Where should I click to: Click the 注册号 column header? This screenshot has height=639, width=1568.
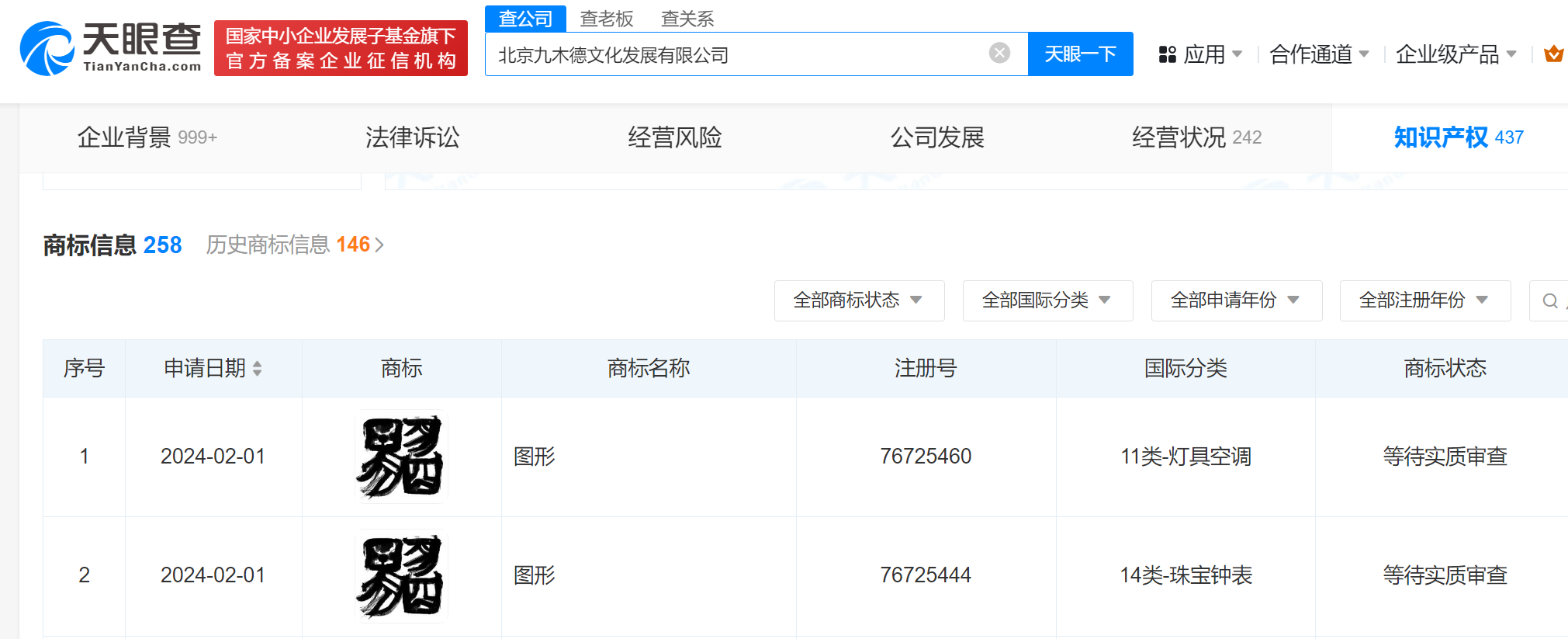926,368
